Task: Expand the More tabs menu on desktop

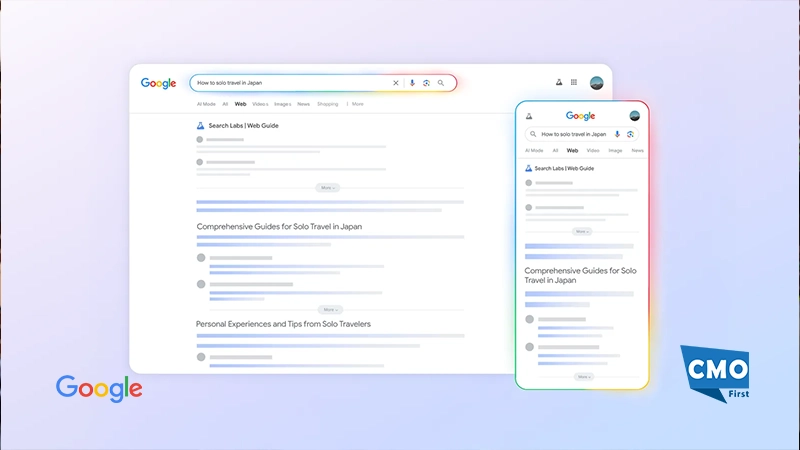Action: coord(356,104)
